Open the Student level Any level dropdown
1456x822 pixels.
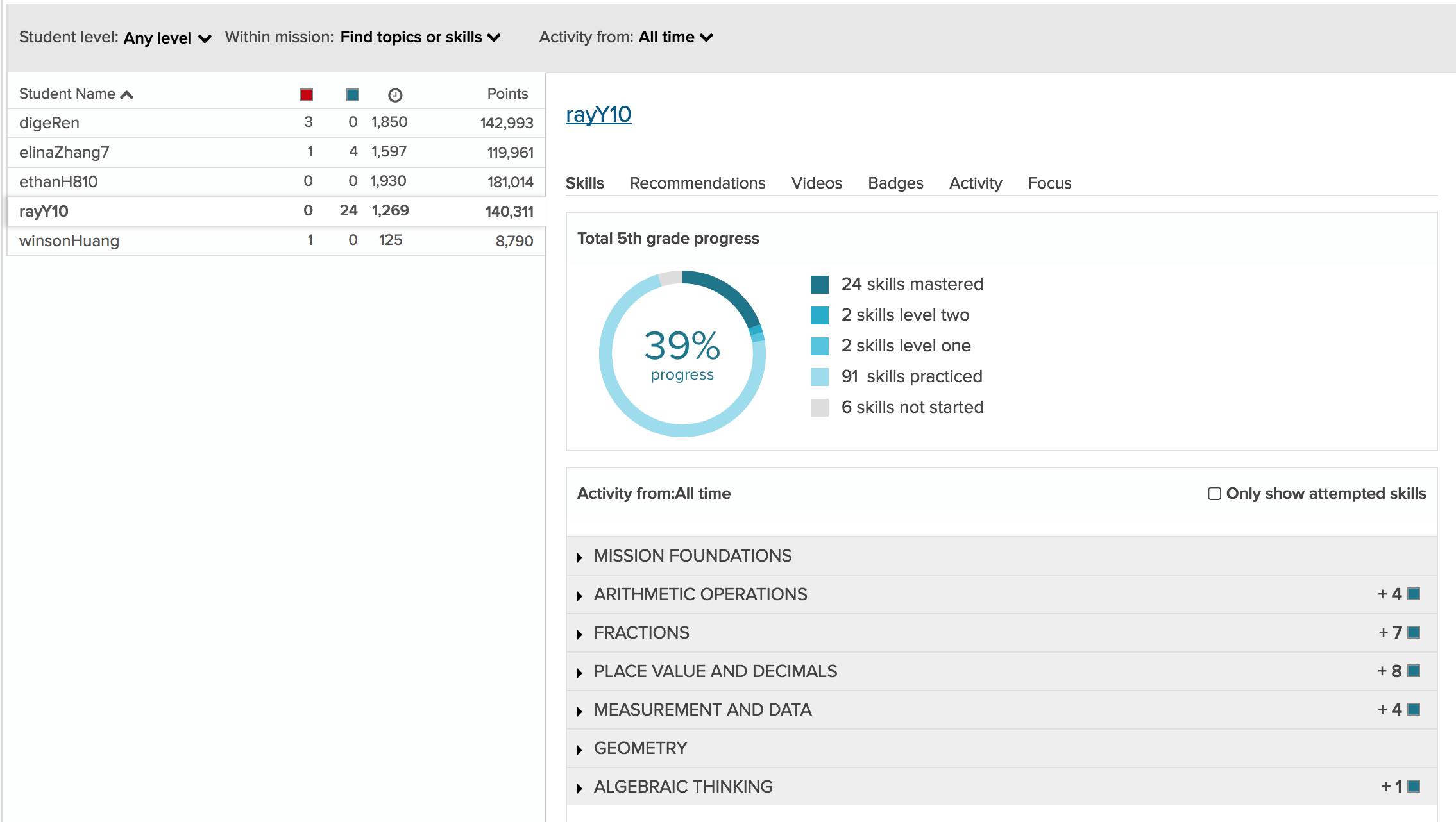coord(167,38)
